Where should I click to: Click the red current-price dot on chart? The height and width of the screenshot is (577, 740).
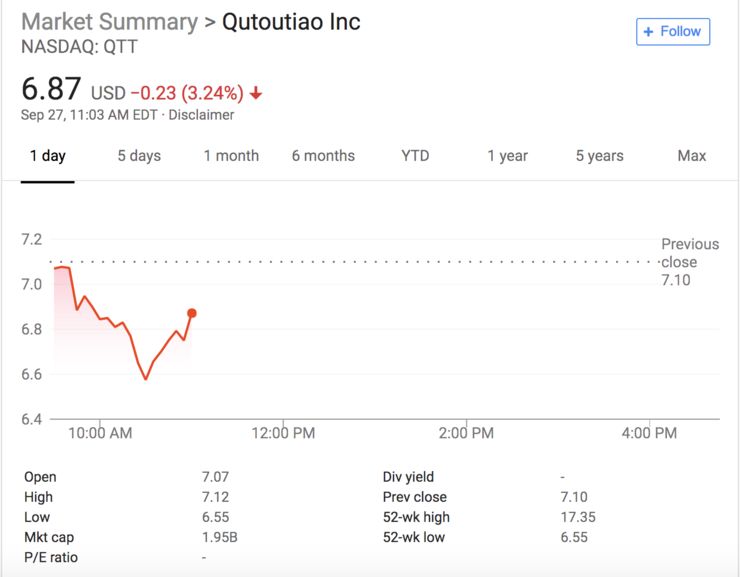click(191, 313)
